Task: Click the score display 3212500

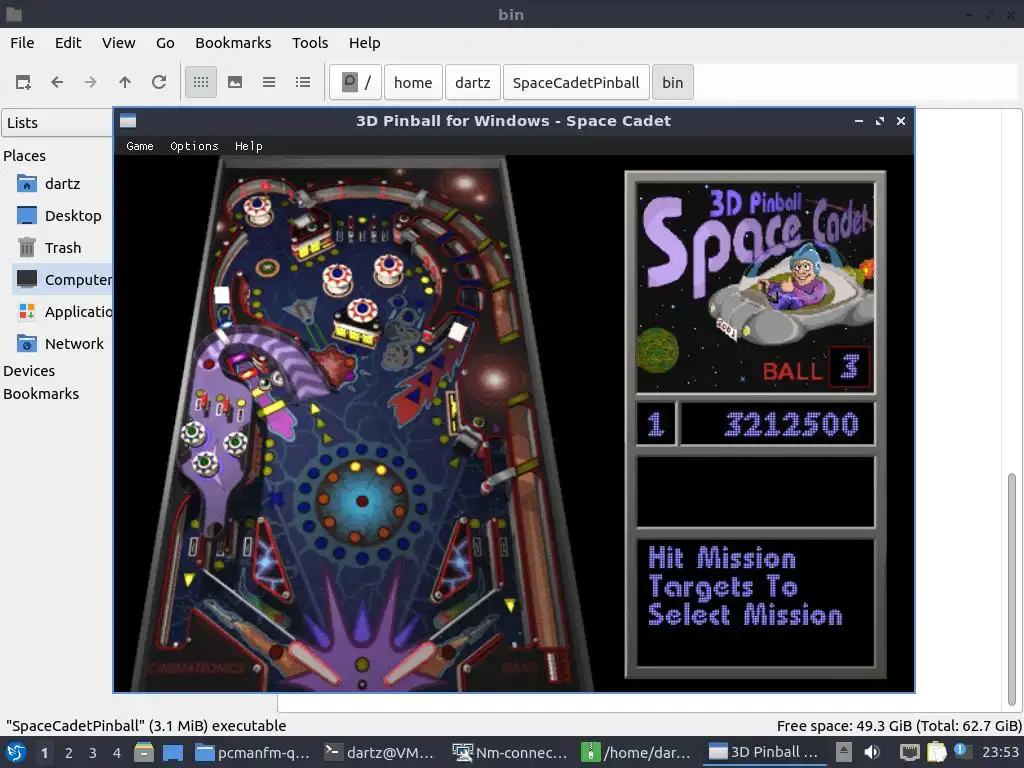Action: tap(777, 424)
